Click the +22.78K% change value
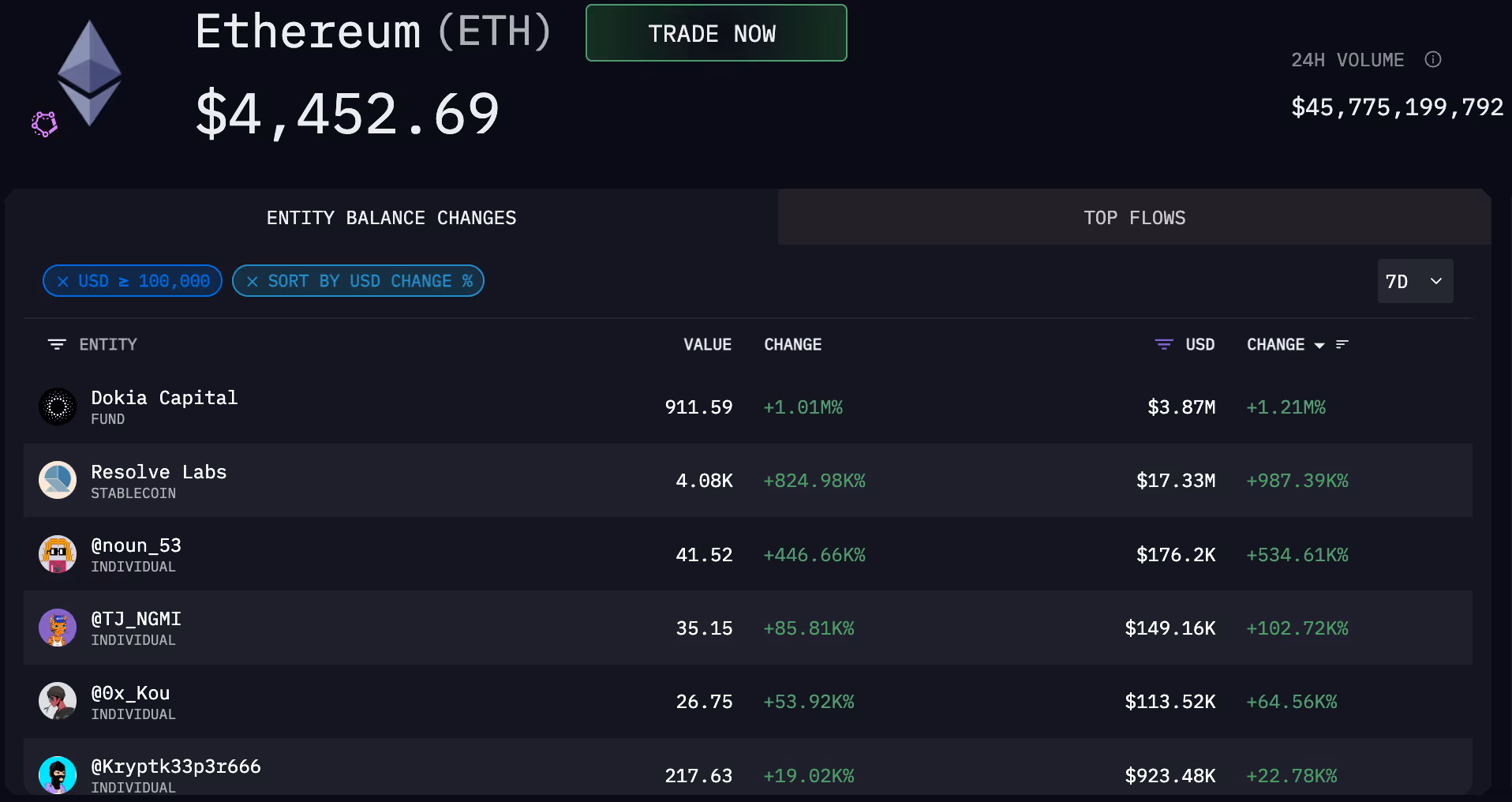The height and width of the screenshot is (802, 1512). point(1291,776)
